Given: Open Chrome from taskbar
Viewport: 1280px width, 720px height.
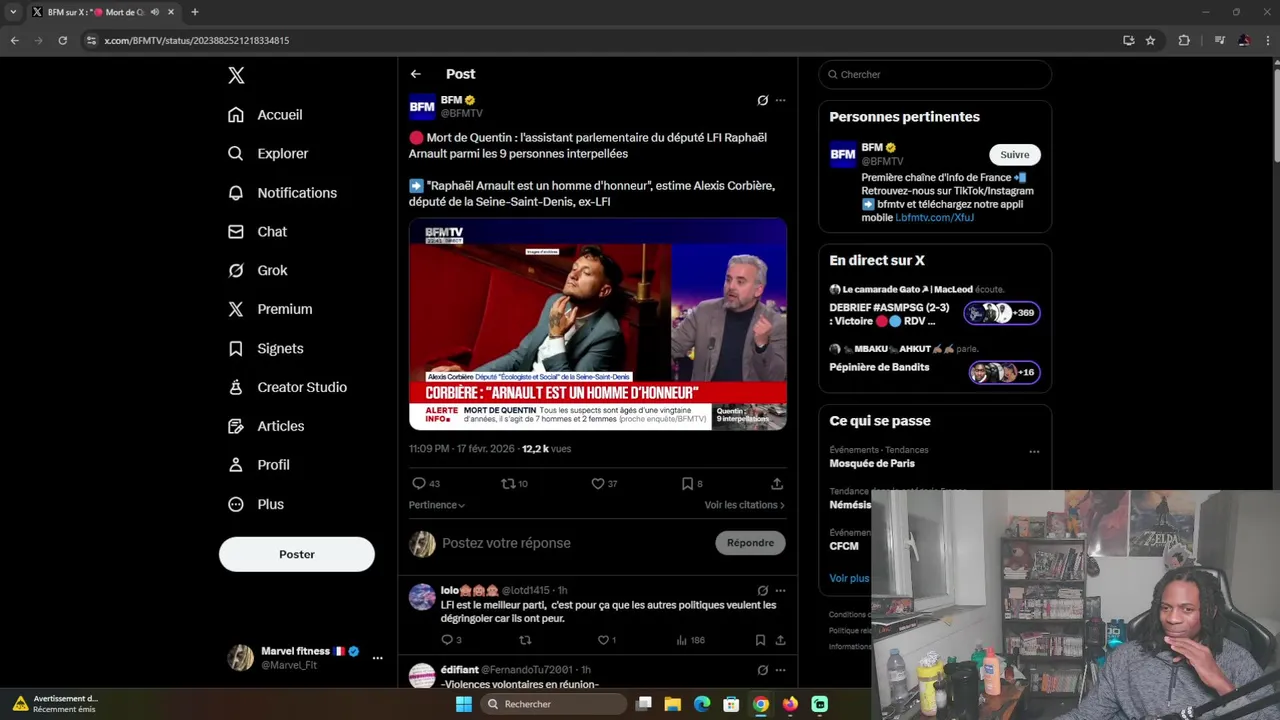Looking at the screenshot, I should click(761, 704).
